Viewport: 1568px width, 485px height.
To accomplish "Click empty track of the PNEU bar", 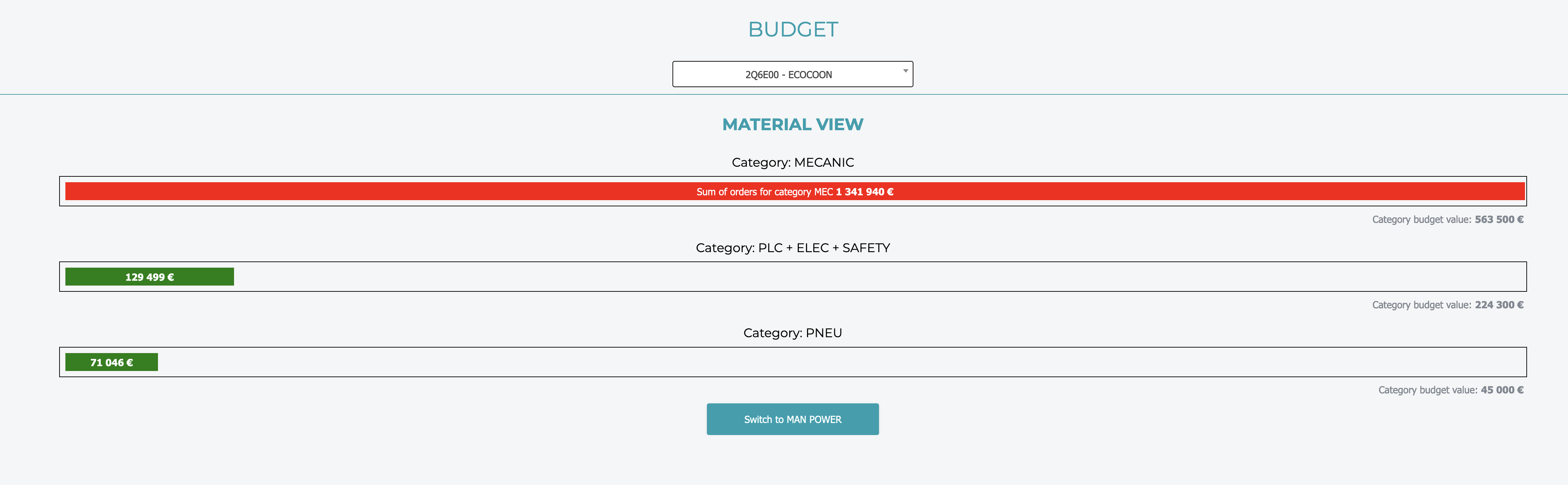I will (852, 362).
